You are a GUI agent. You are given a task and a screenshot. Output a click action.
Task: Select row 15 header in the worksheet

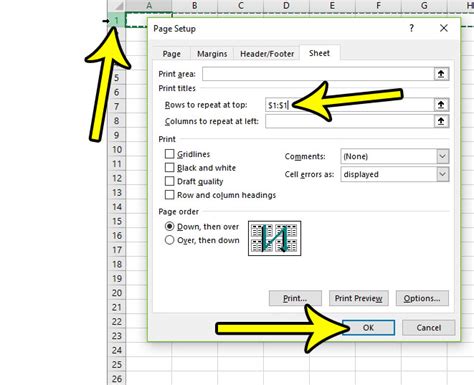(x=117, y=221)
